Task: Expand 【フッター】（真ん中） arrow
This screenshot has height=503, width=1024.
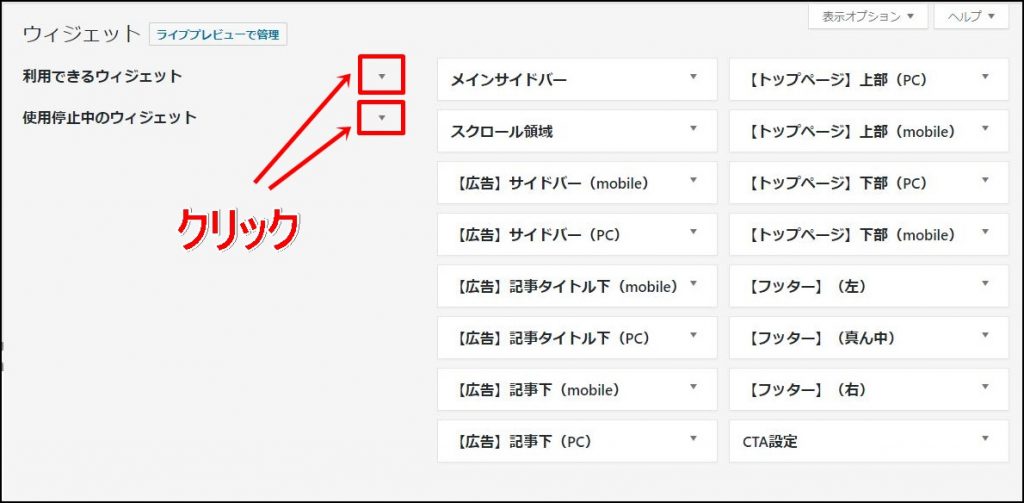Action: click(985, 334)
